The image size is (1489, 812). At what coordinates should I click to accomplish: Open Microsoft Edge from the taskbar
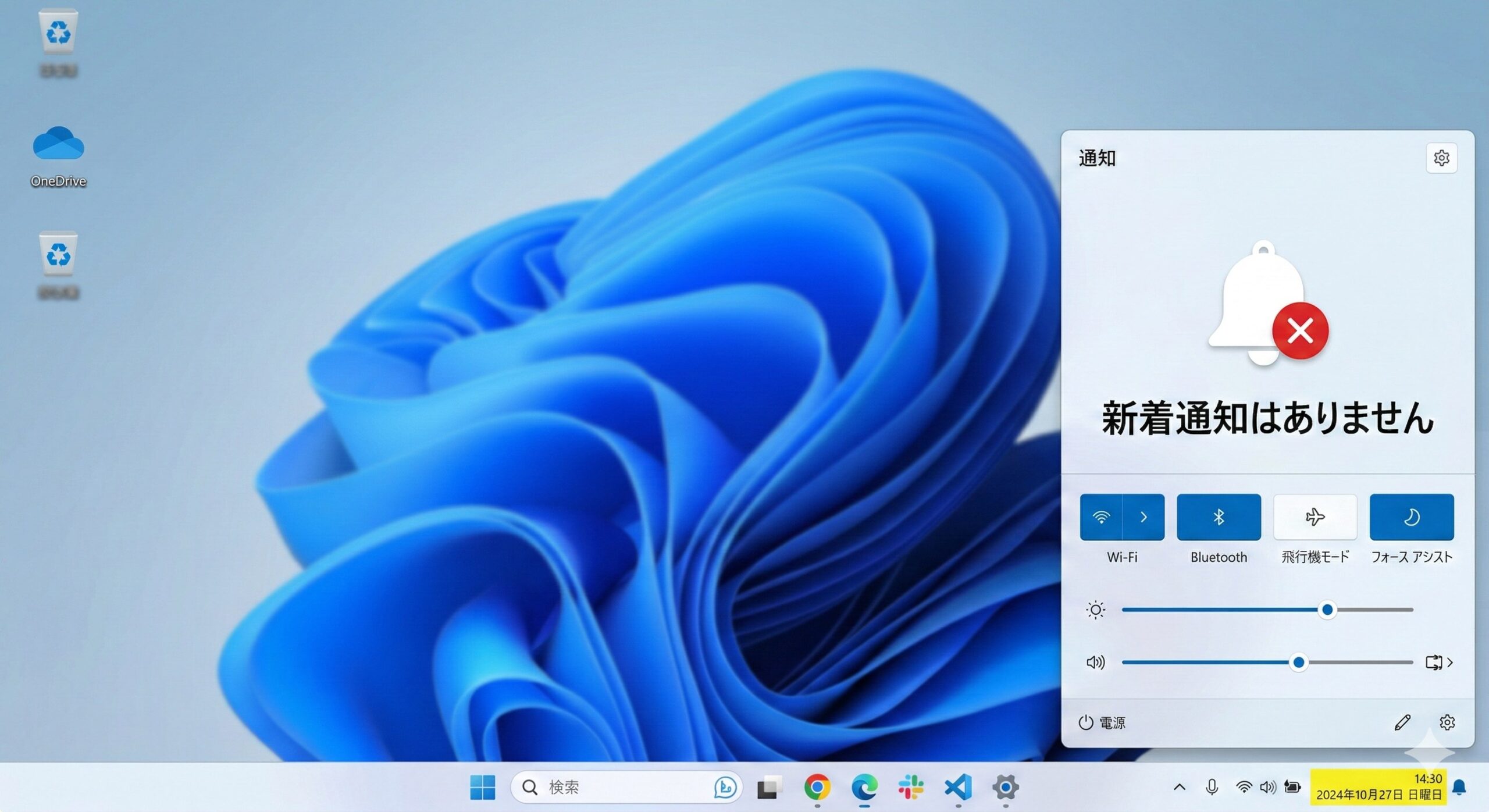864,787
